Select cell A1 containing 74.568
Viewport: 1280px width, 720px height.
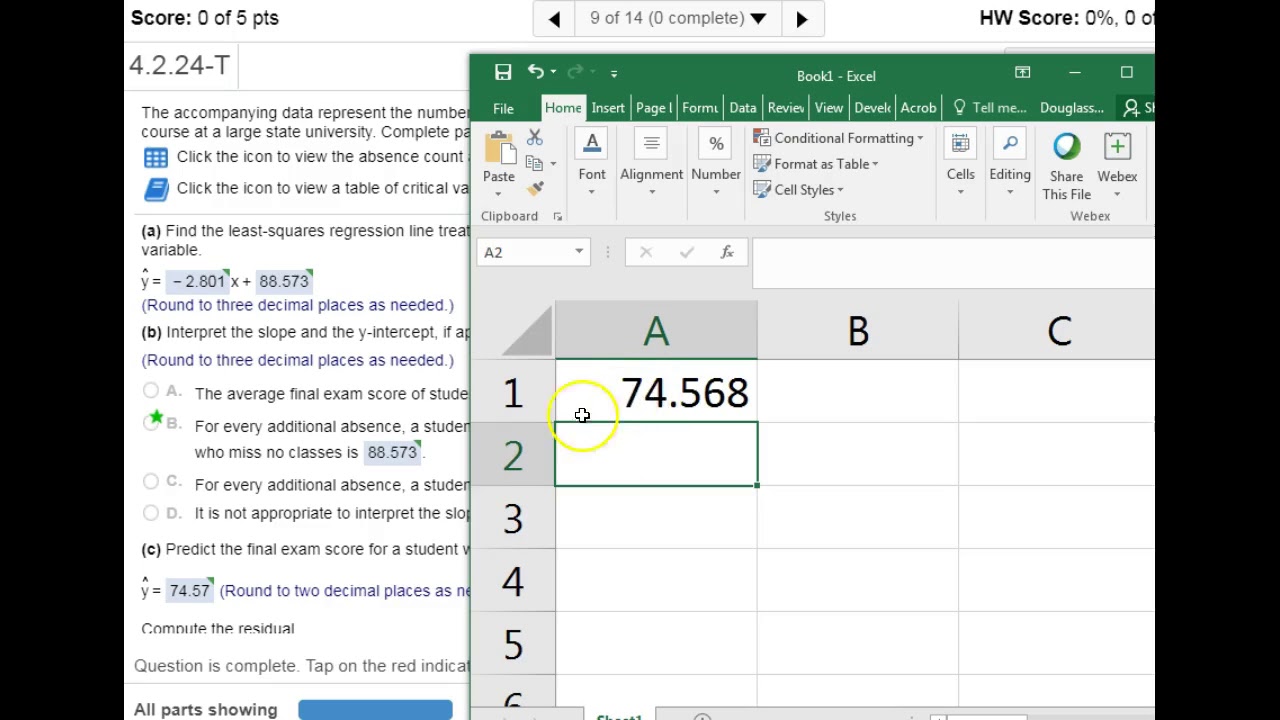[656, 392]
